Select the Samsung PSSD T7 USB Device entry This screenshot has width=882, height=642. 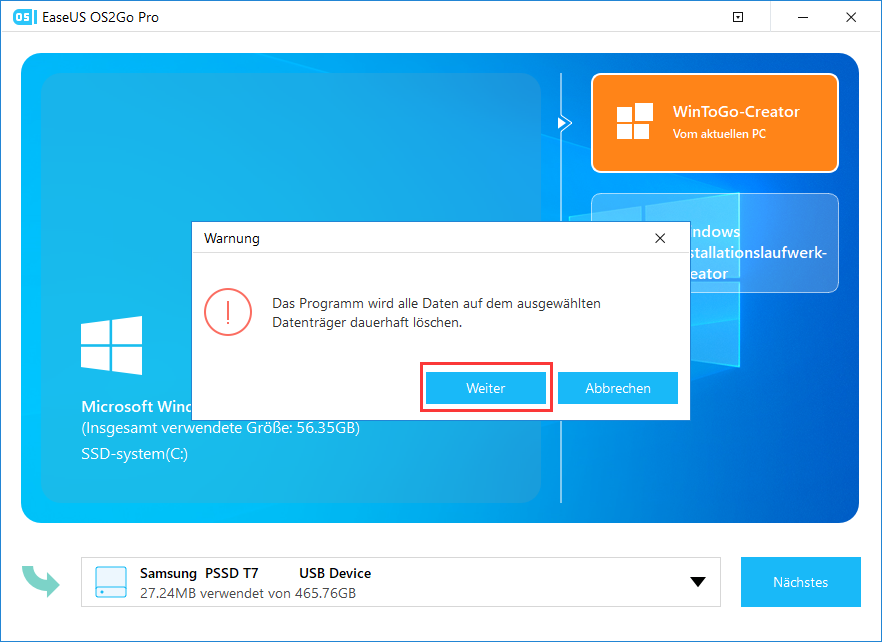pos(400,582)
